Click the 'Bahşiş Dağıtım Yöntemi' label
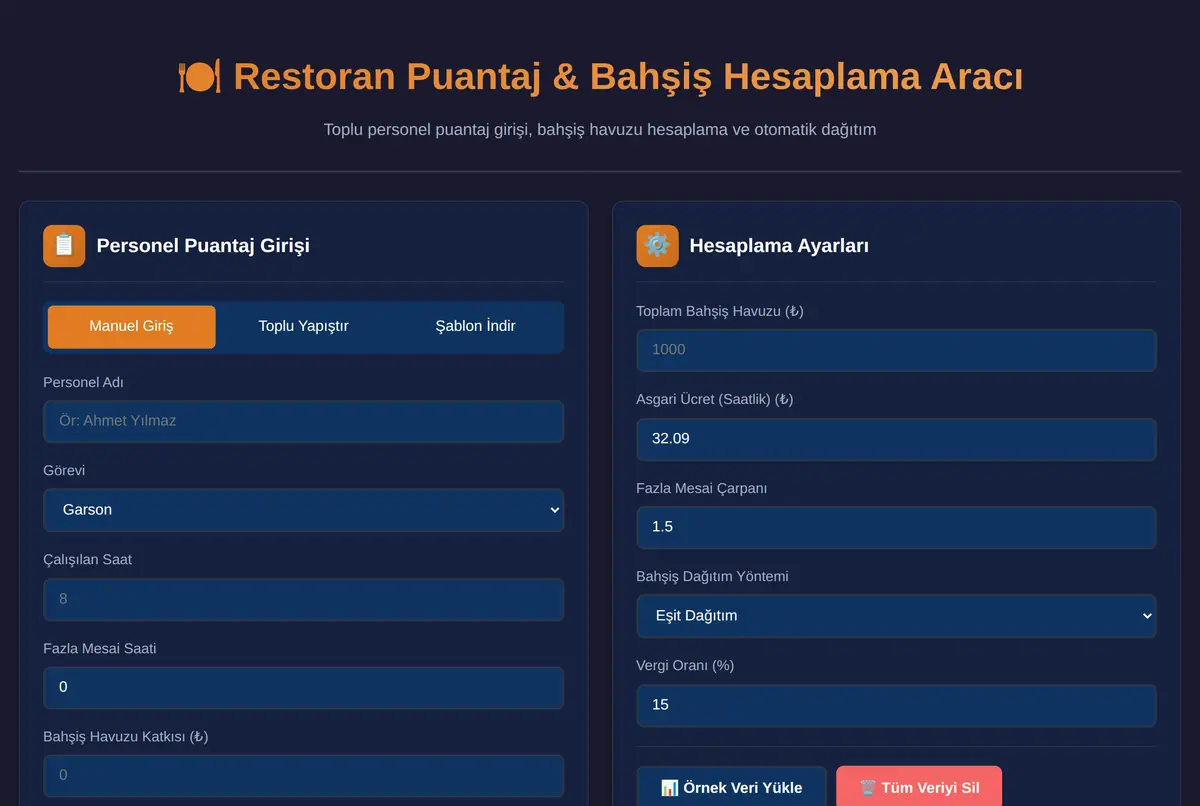This screenshot has height=806, width=1200. pos(712,577)
